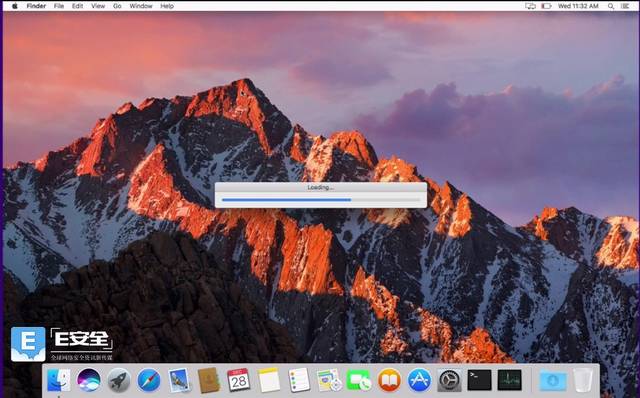640x398 pixels.
Task: Launch Terminal from the Dock
Action: click(479, 380)
